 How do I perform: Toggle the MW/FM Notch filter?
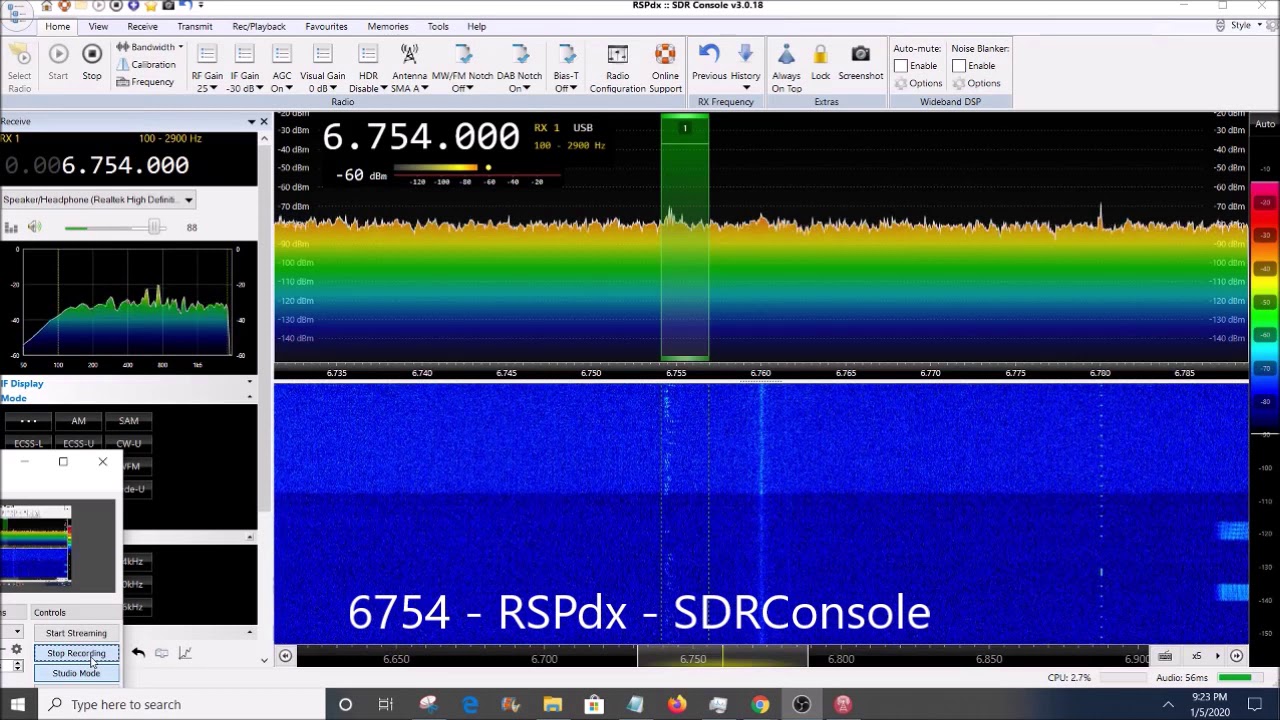462,70
